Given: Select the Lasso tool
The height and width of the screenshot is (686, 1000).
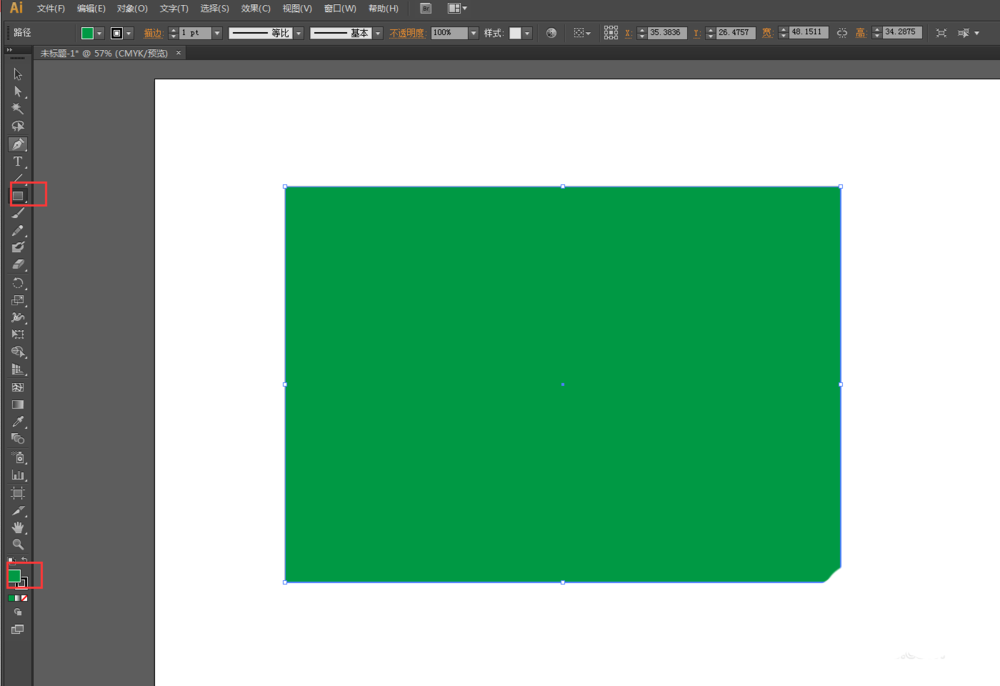Looking at the screenshot, I should [x=17, y=126].
